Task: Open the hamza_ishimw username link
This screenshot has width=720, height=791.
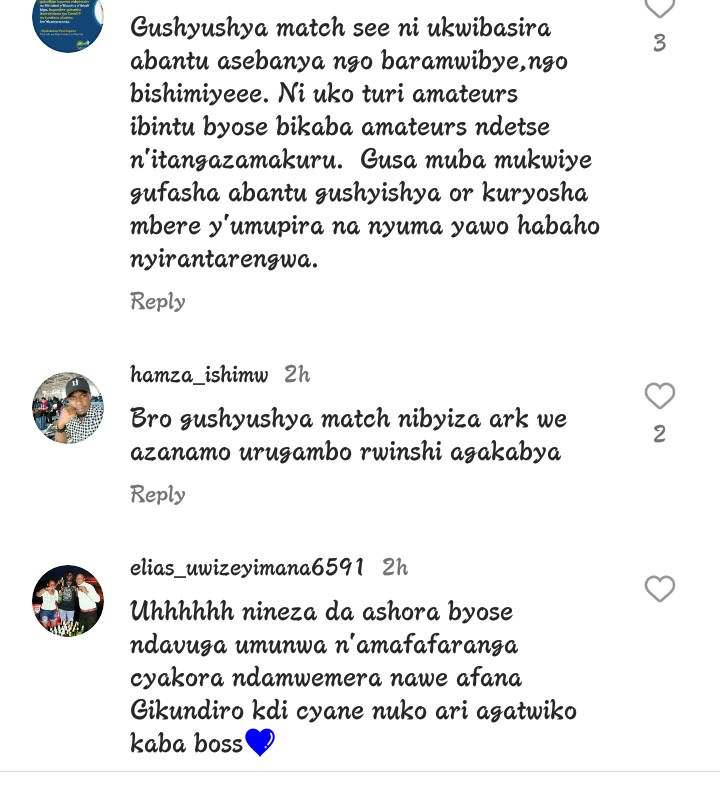Action: 199,375
